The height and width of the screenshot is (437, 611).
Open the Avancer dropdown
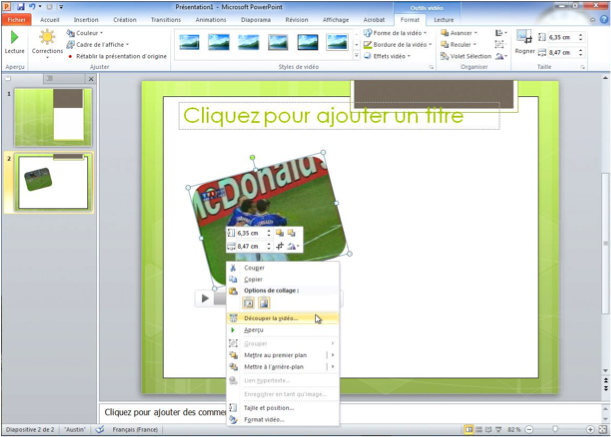(x=459, y=33)
